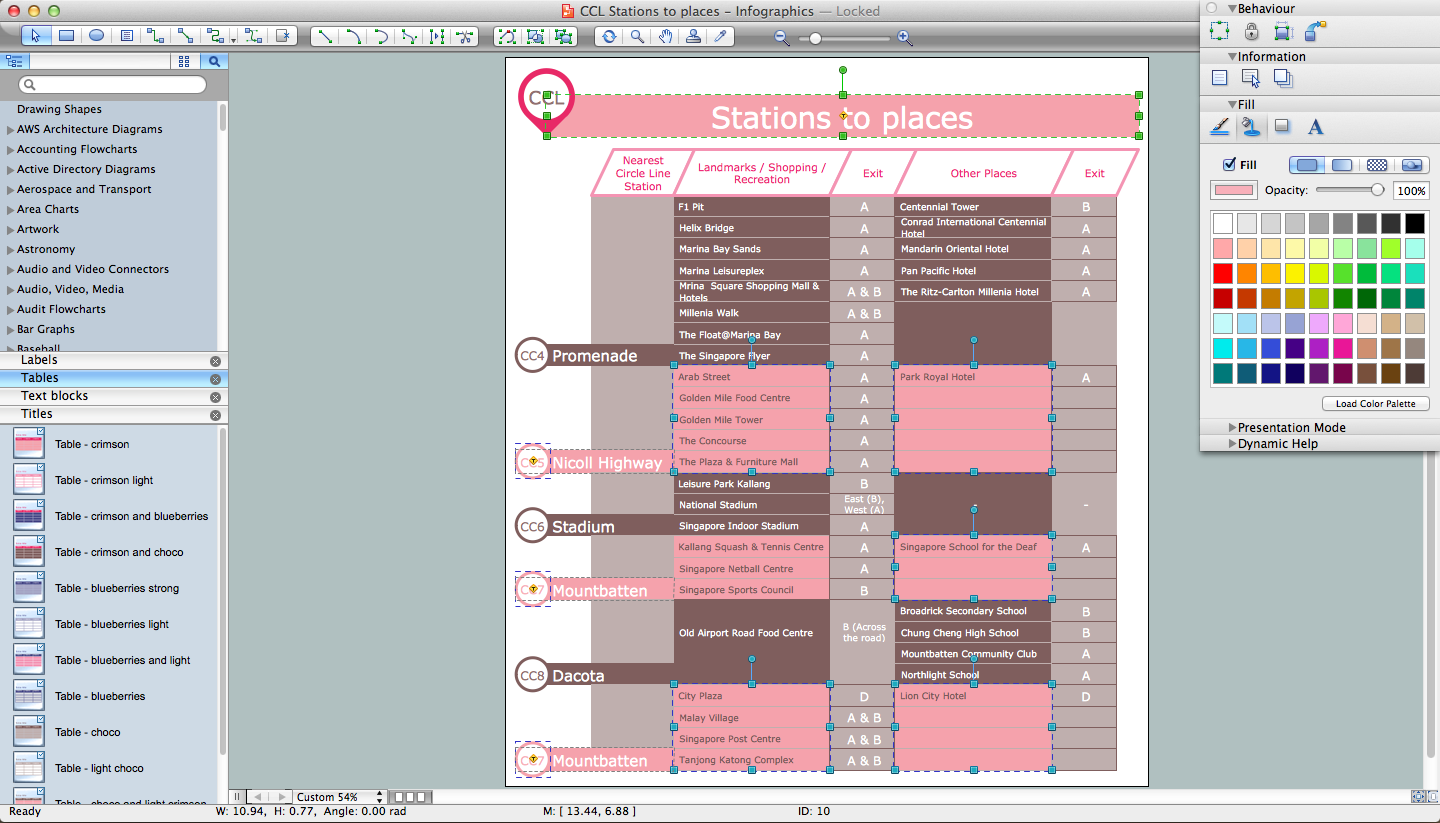Viewport: 1440px width, 823px height.
Task: Click the library search input field
Action: 112,85
